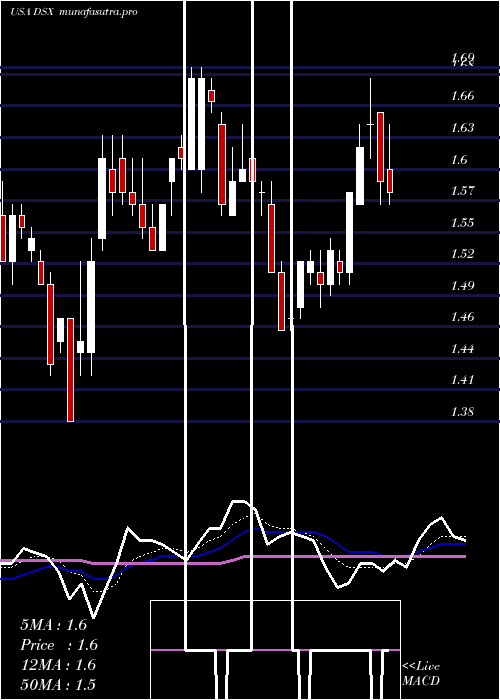Click the tall red candle bottoming at 1.38
Image resolution: width=500 pixels, height=700 pixels.
pos(71,370)
